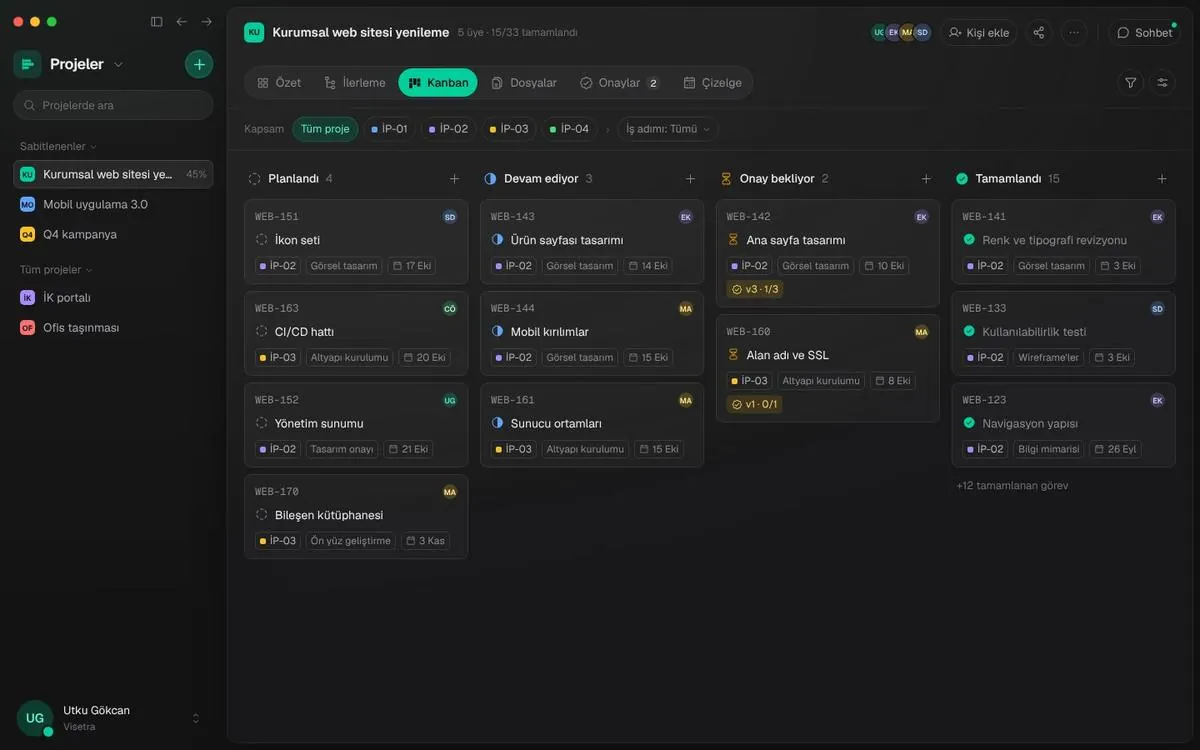Open the Onaylar tab
The image size is (1200, 750).
click(x=620, y=83)
